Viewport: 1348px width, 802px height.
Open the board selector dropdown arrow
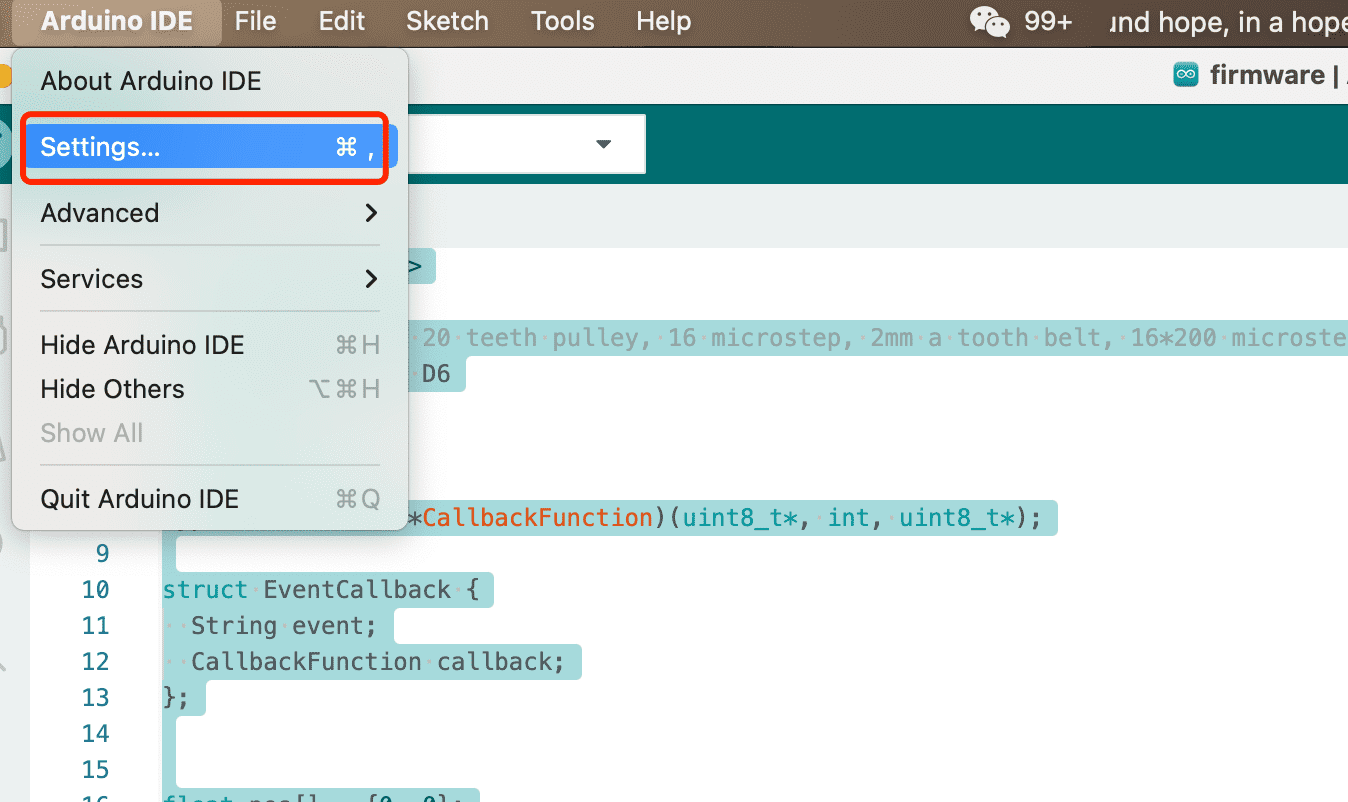(x=603, y=144)
